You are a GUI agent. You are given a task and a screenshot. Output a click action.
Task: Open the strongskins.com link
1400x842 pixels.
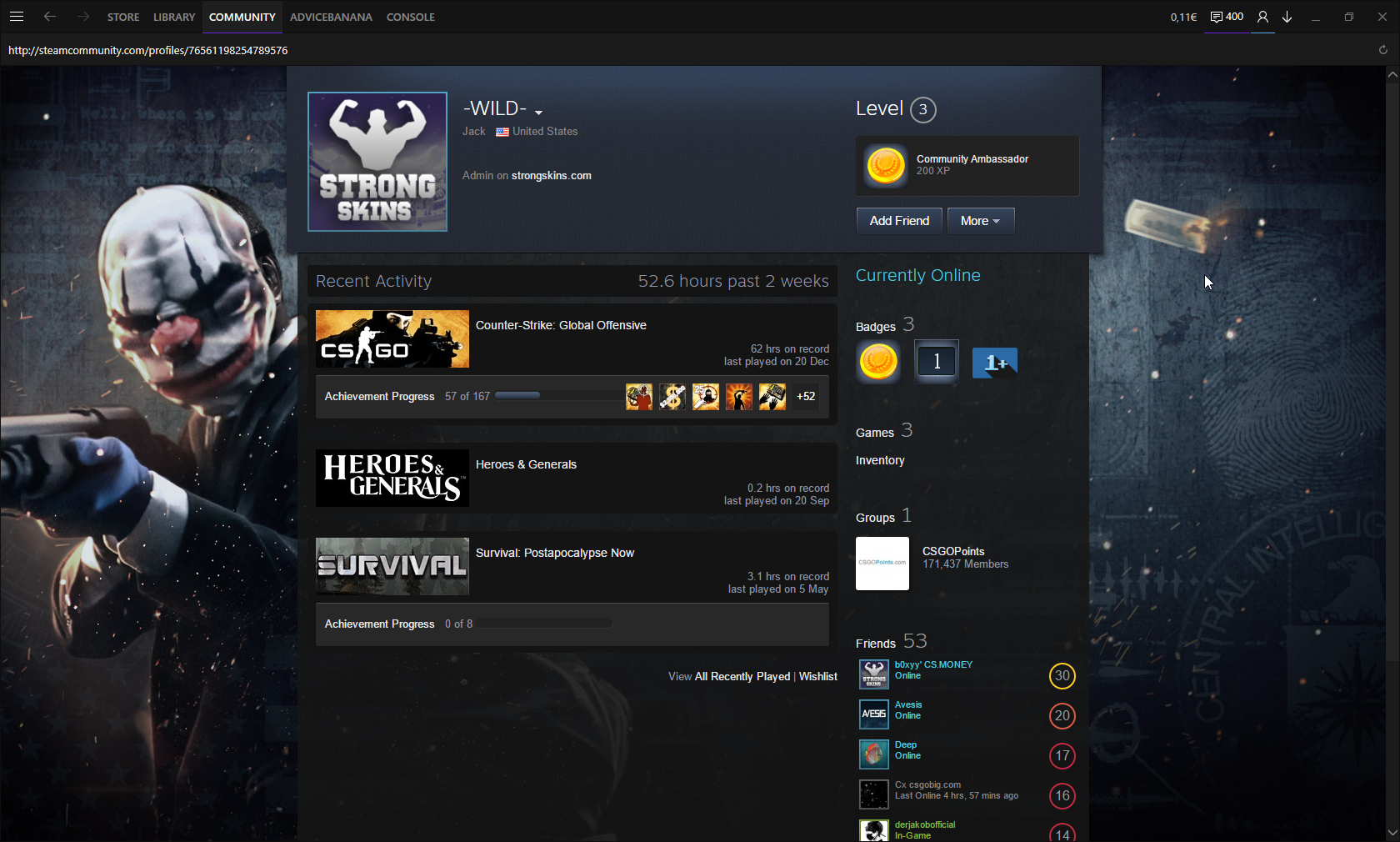(551, 176)
